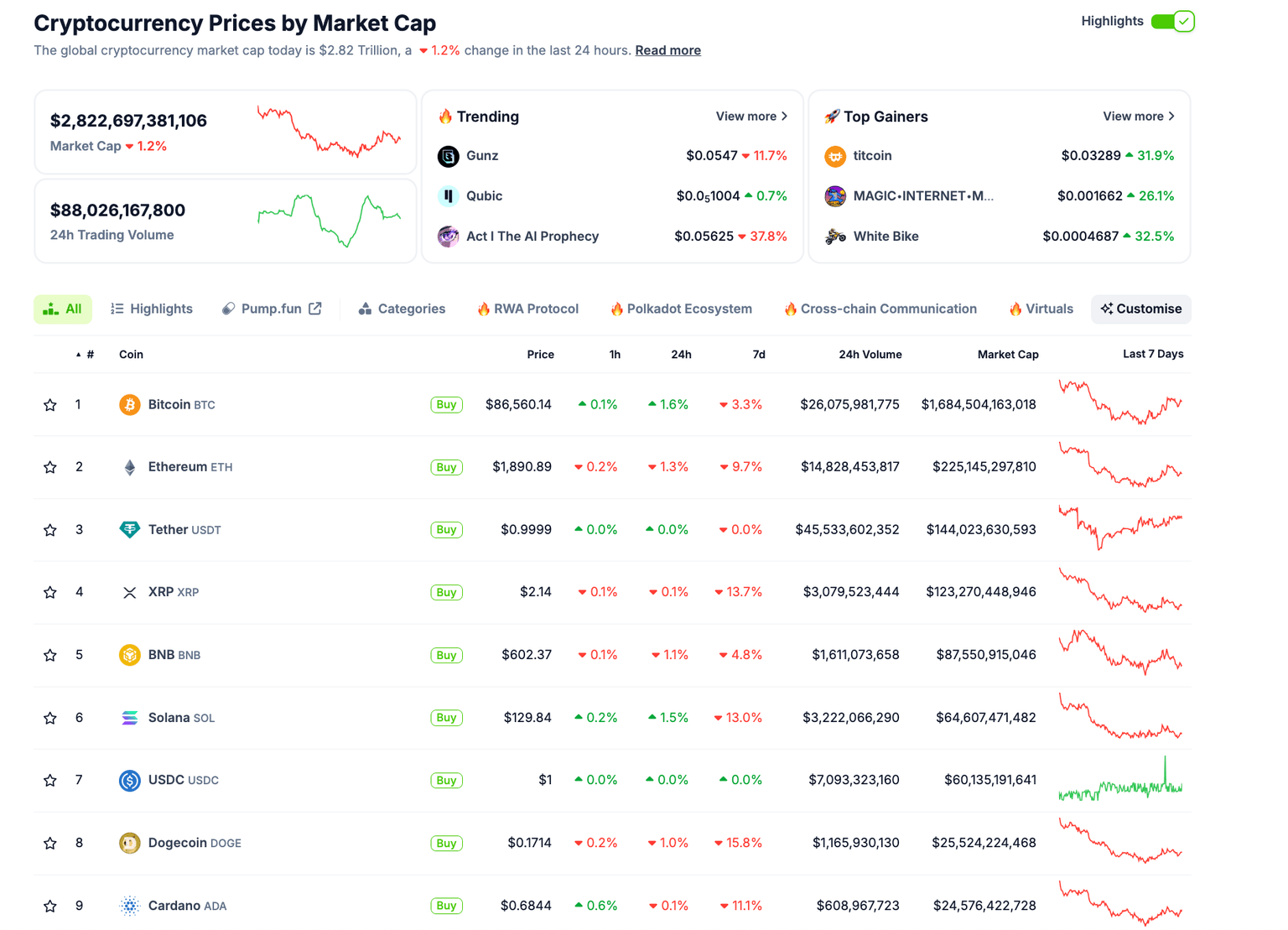Star XRP to add it to watchlist
Screen dimensions: 1288x930
(49, 592)
